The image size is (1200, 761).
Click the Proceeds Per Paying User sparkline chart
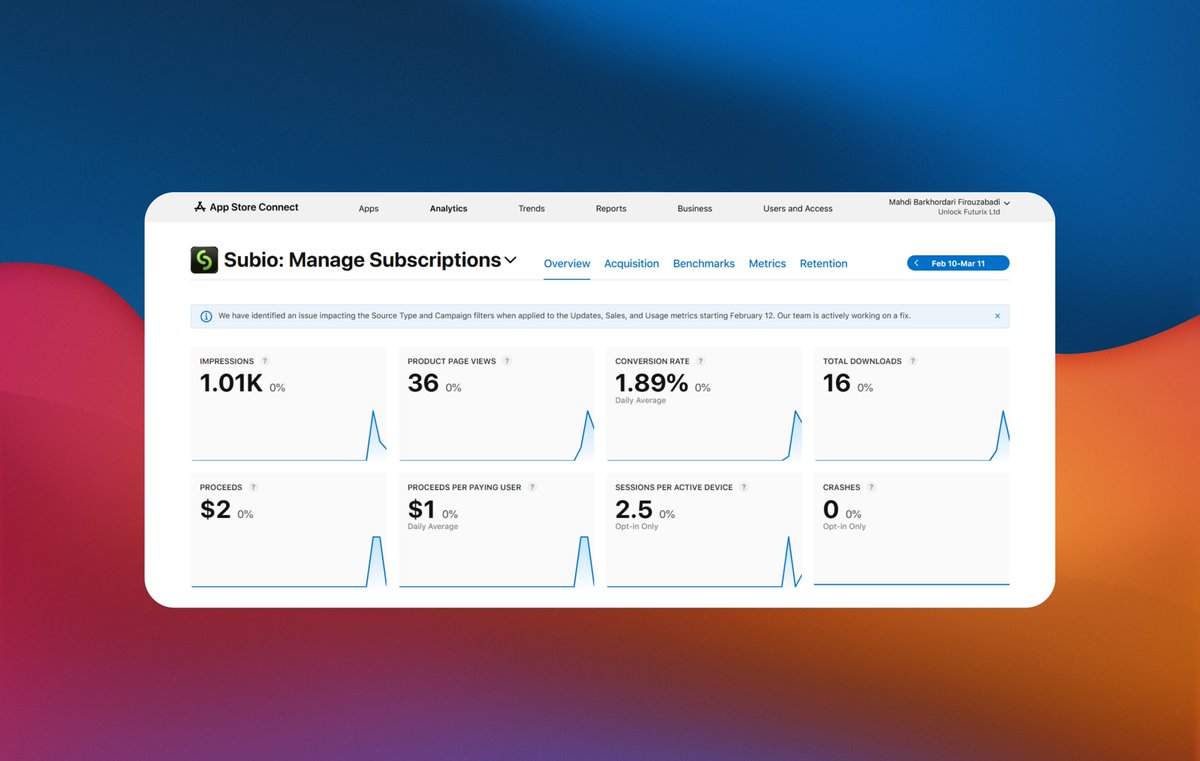(496, 561)
